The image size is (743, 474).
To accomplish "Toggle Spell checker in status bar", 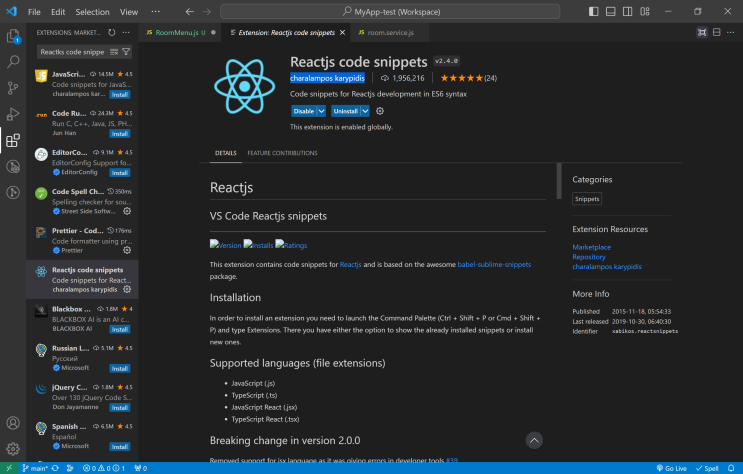I will pyautogui.click(x=707, y=468).
